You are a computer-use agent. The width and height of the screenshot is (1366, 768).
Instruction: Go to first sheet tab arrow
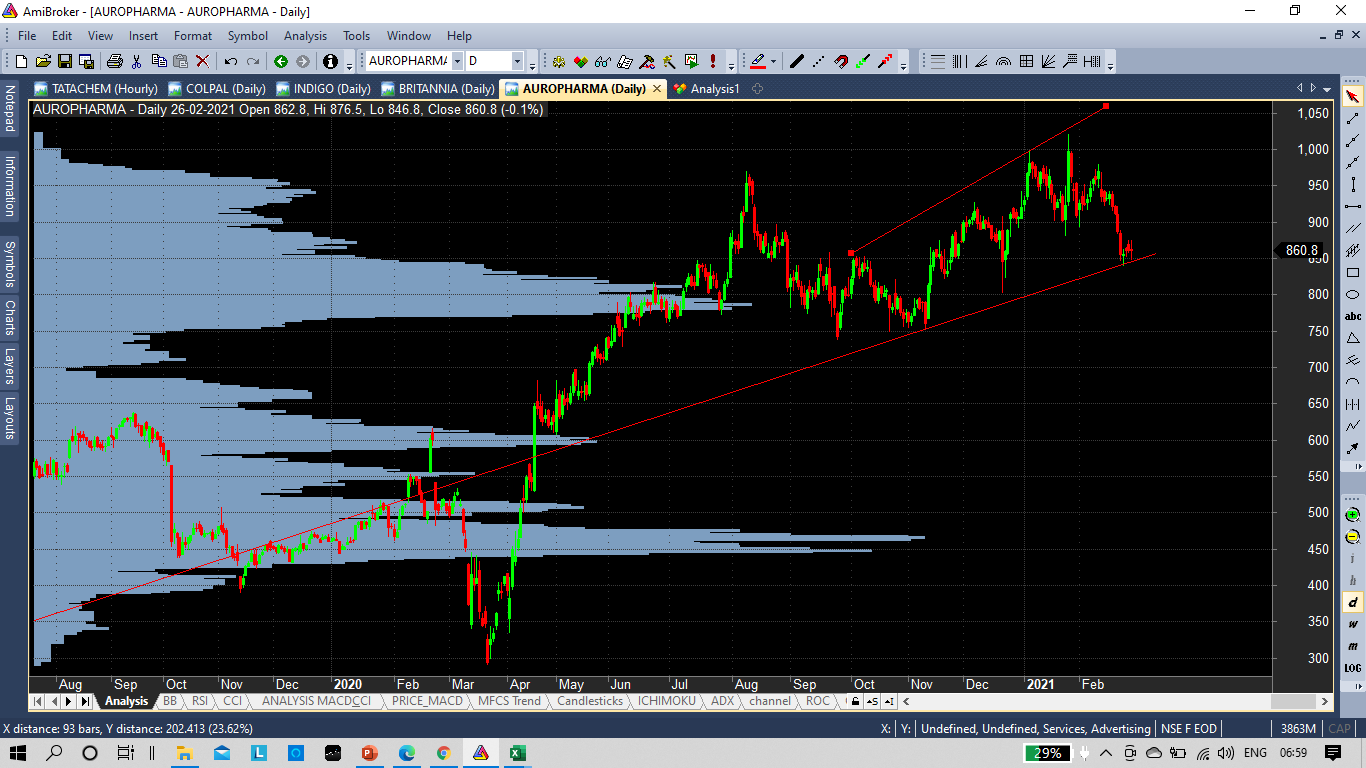tap(38, 701)
